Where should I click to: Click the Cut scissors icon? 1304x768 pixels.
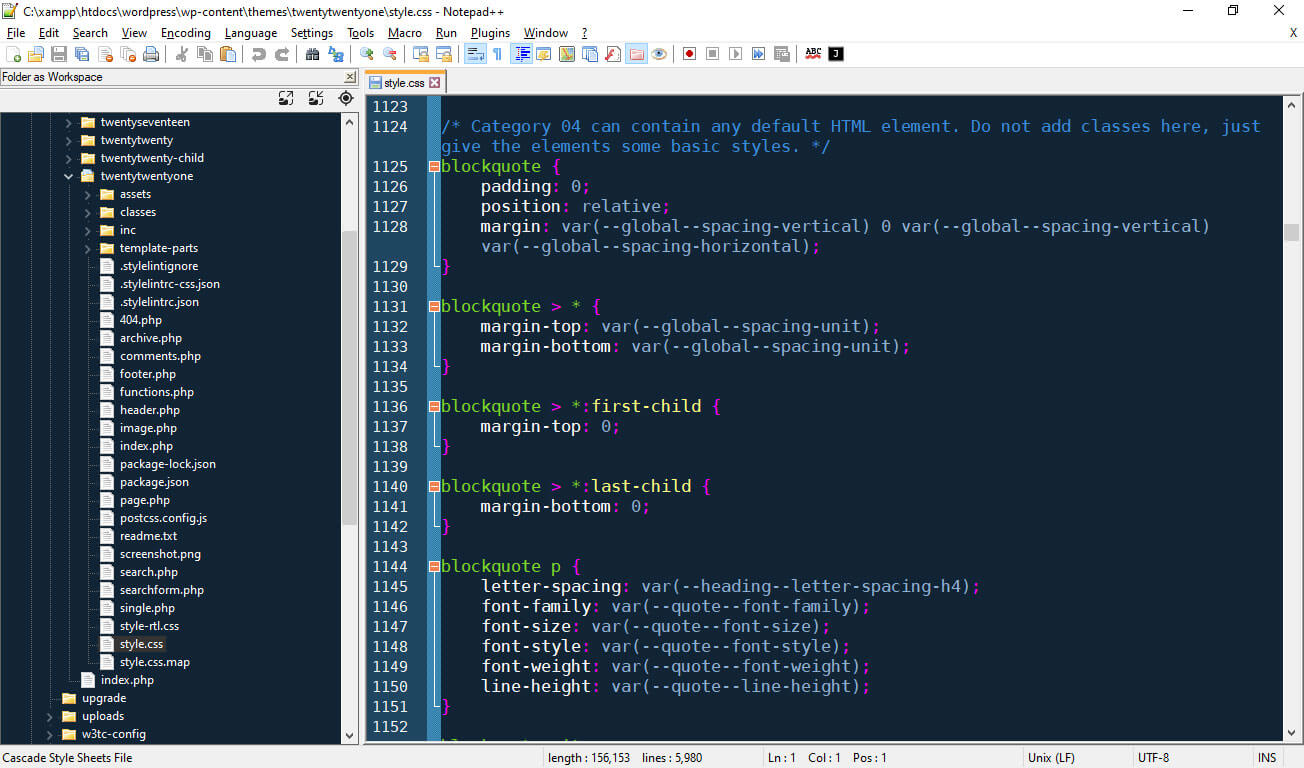(181, 54)
